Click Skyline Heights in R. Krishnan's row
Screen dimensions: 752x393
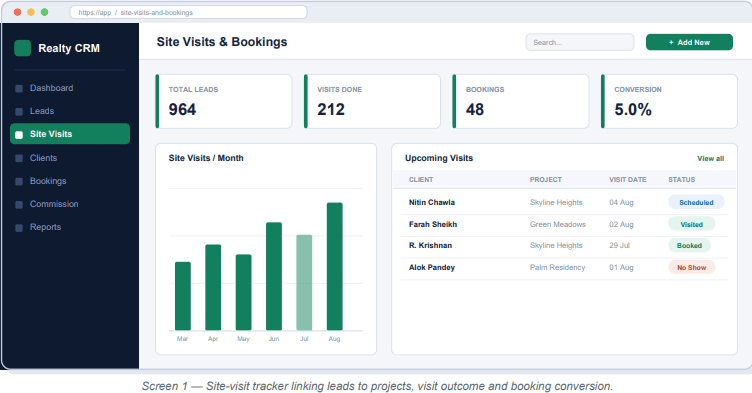[x=556, y=245]
